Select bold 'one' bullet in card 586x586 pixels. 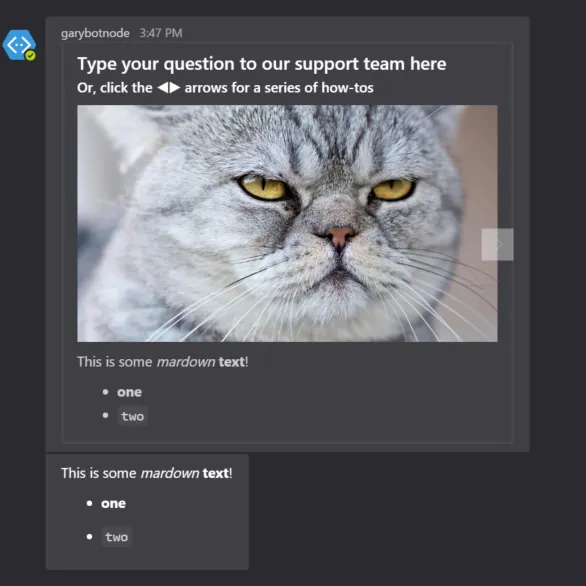(129, 392)
